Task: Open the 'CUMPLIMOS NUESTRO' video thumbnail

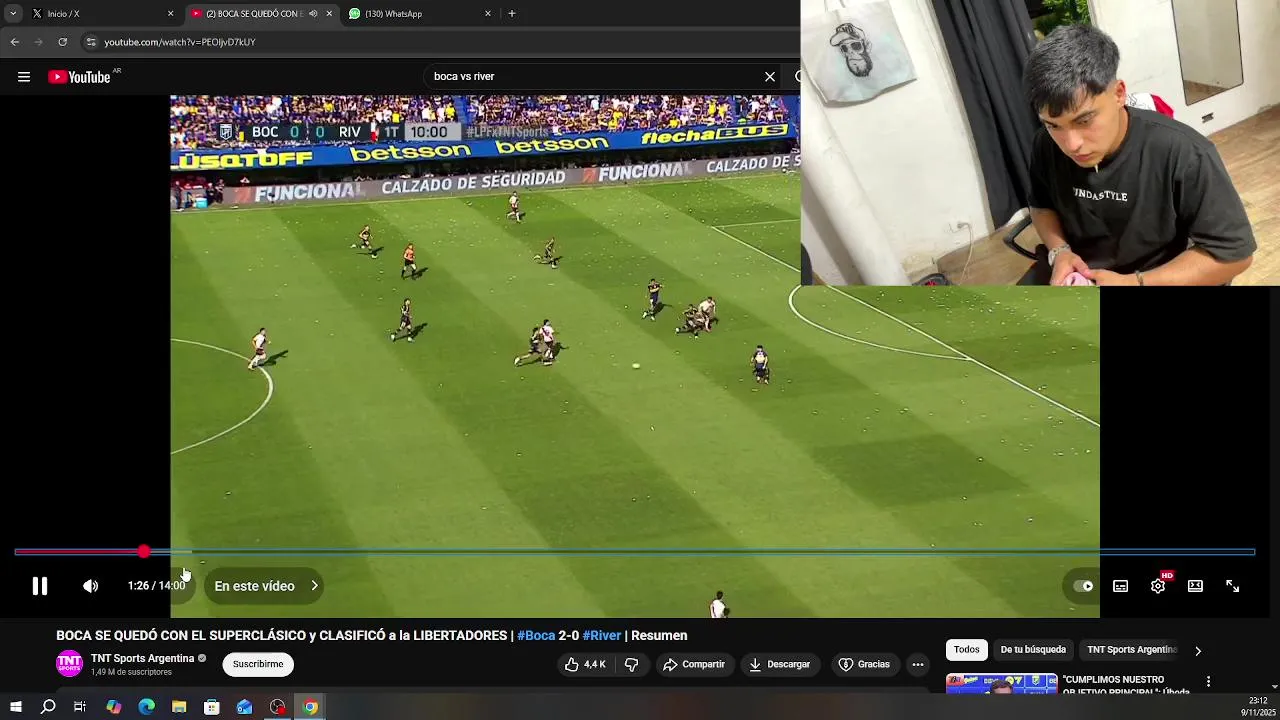Action: point(1001,684)
